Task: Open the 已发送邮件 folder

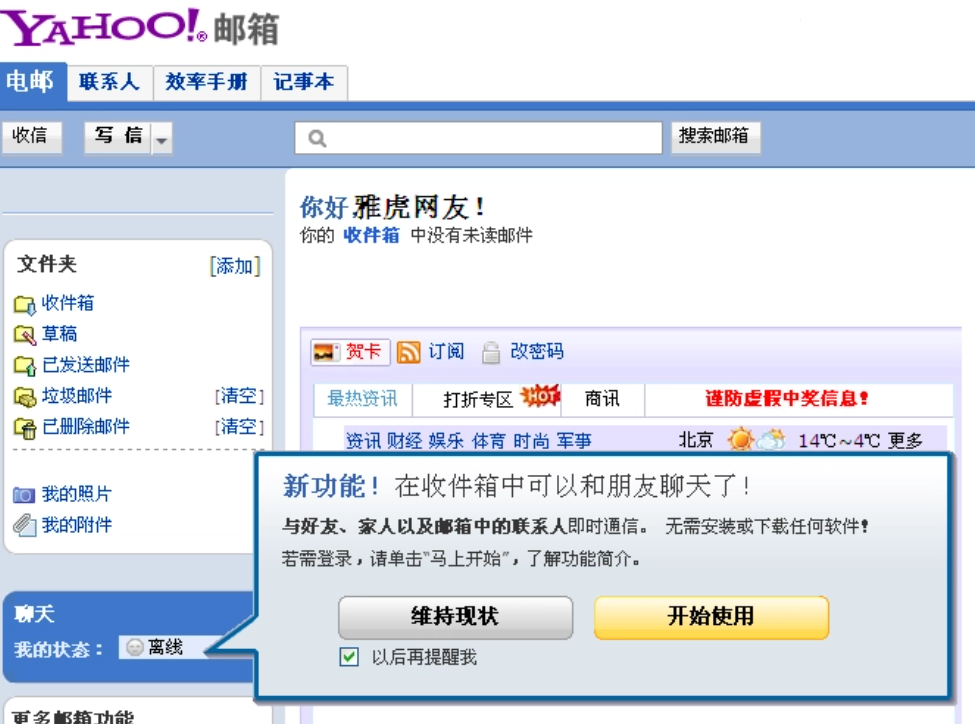Action: click(86, 365)
